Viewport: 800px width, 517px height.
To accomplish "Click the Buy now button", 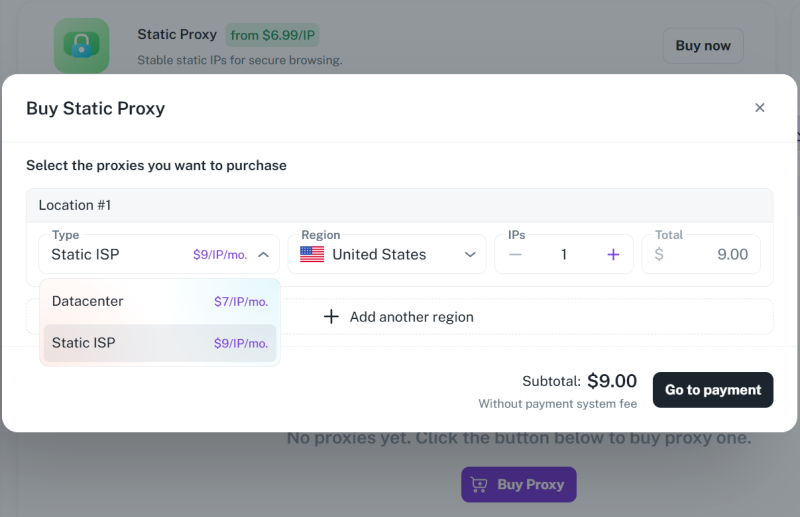I will pyautogui.click(x=702, y=45).
